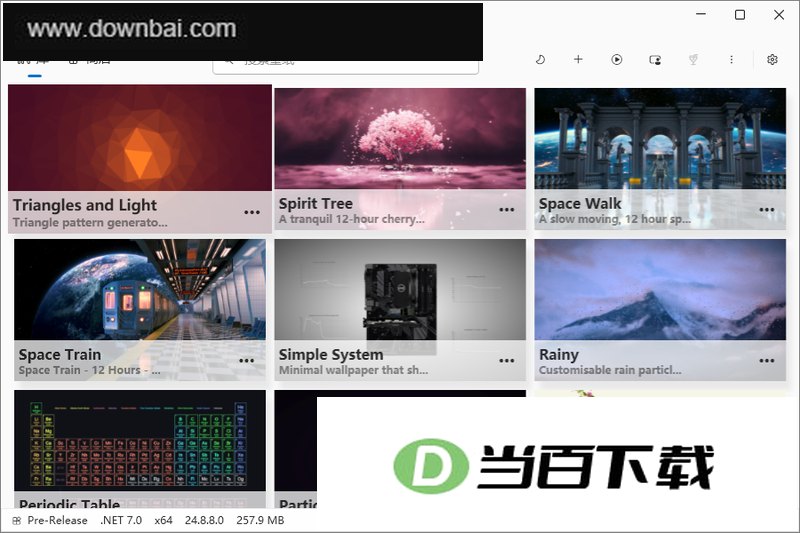The width and height of the screenshot is (800, 533).
Task: Click 'A slow moving, 12 hour sp...' description
Action: point(615,219)
